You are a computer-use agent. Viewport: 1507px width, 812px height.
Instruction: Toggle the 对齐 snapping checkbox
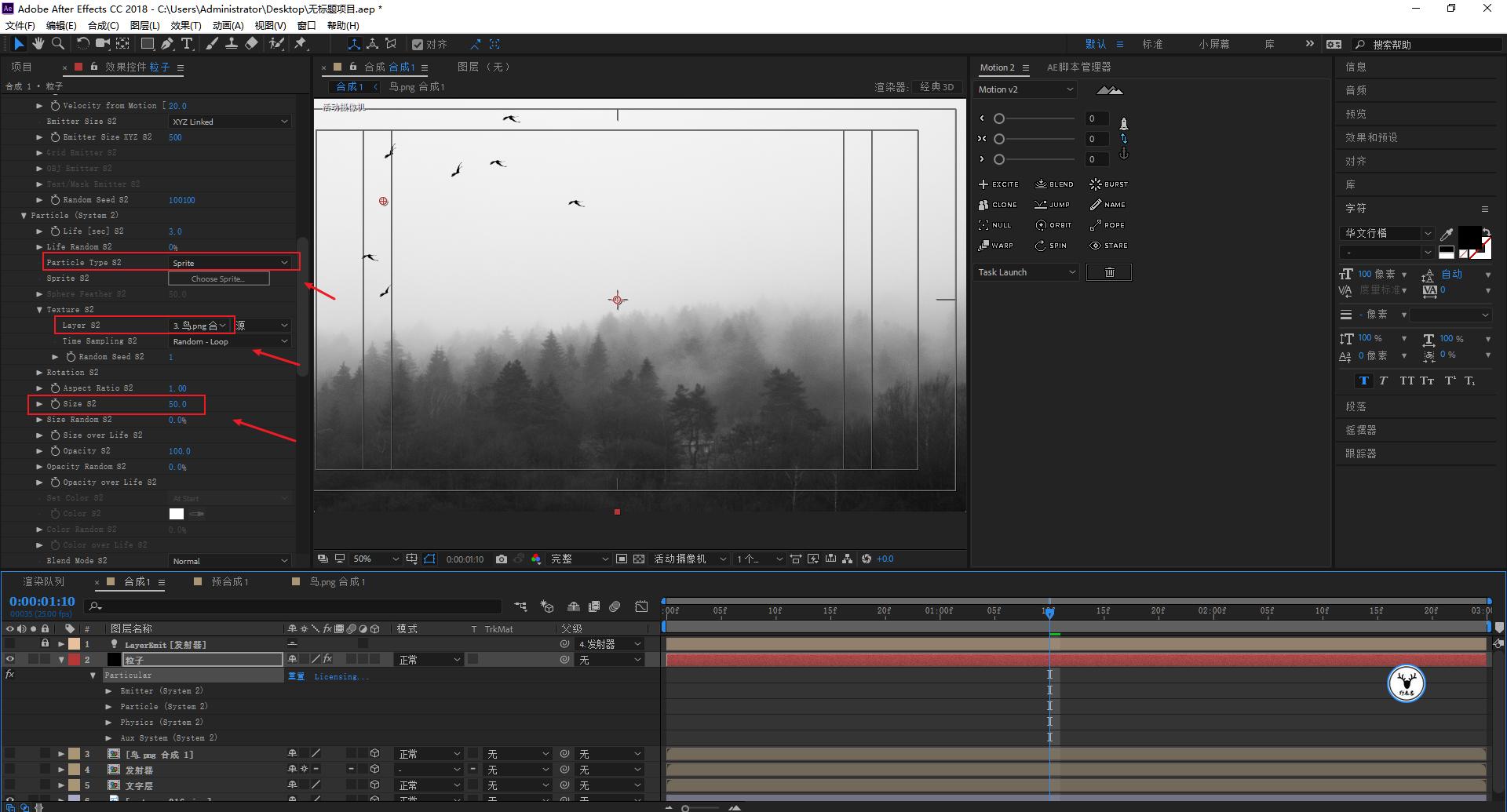point(418,45)
